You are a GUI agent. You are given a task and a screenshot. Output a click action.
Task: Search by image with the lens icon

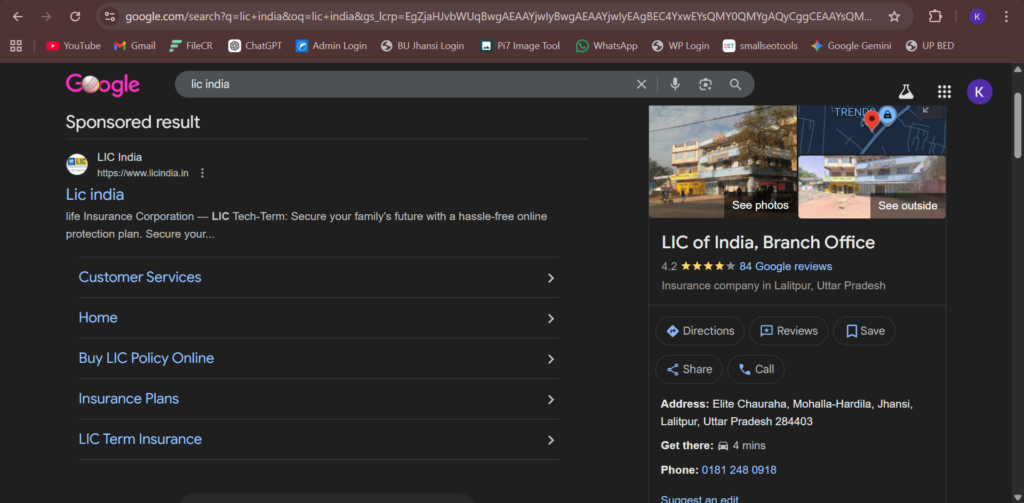(x=705, y=84)
